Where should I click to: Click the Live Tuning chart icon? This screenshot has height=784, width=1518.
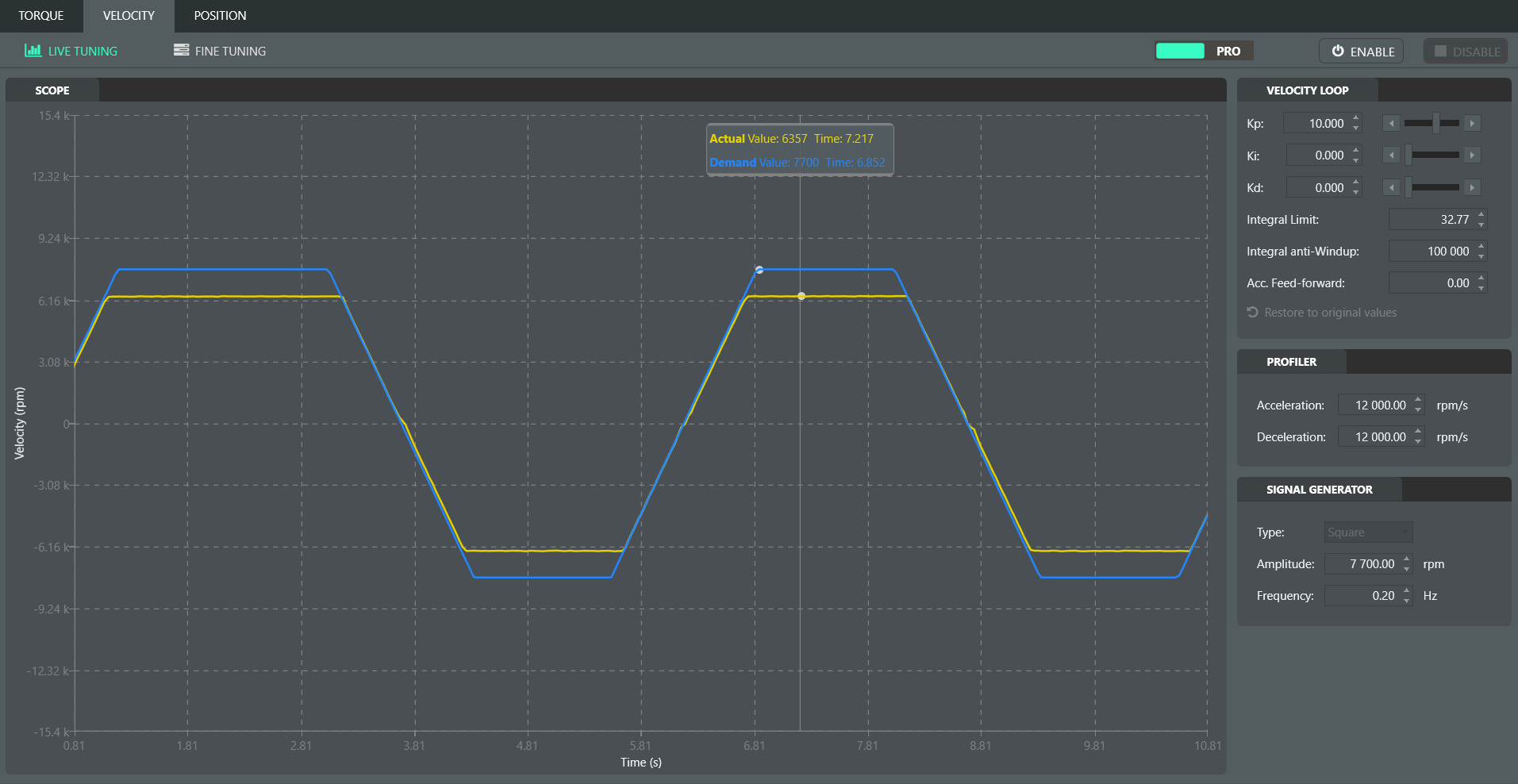click(33, 51)
